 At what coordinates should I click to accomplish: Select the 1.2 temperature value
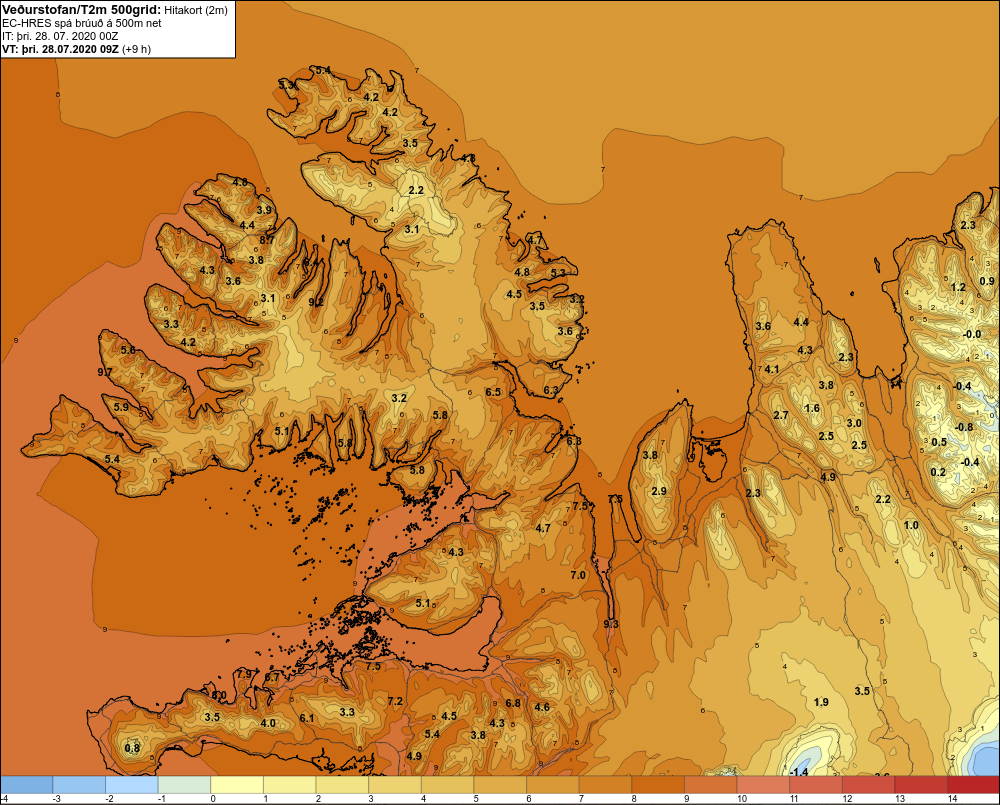959,287
